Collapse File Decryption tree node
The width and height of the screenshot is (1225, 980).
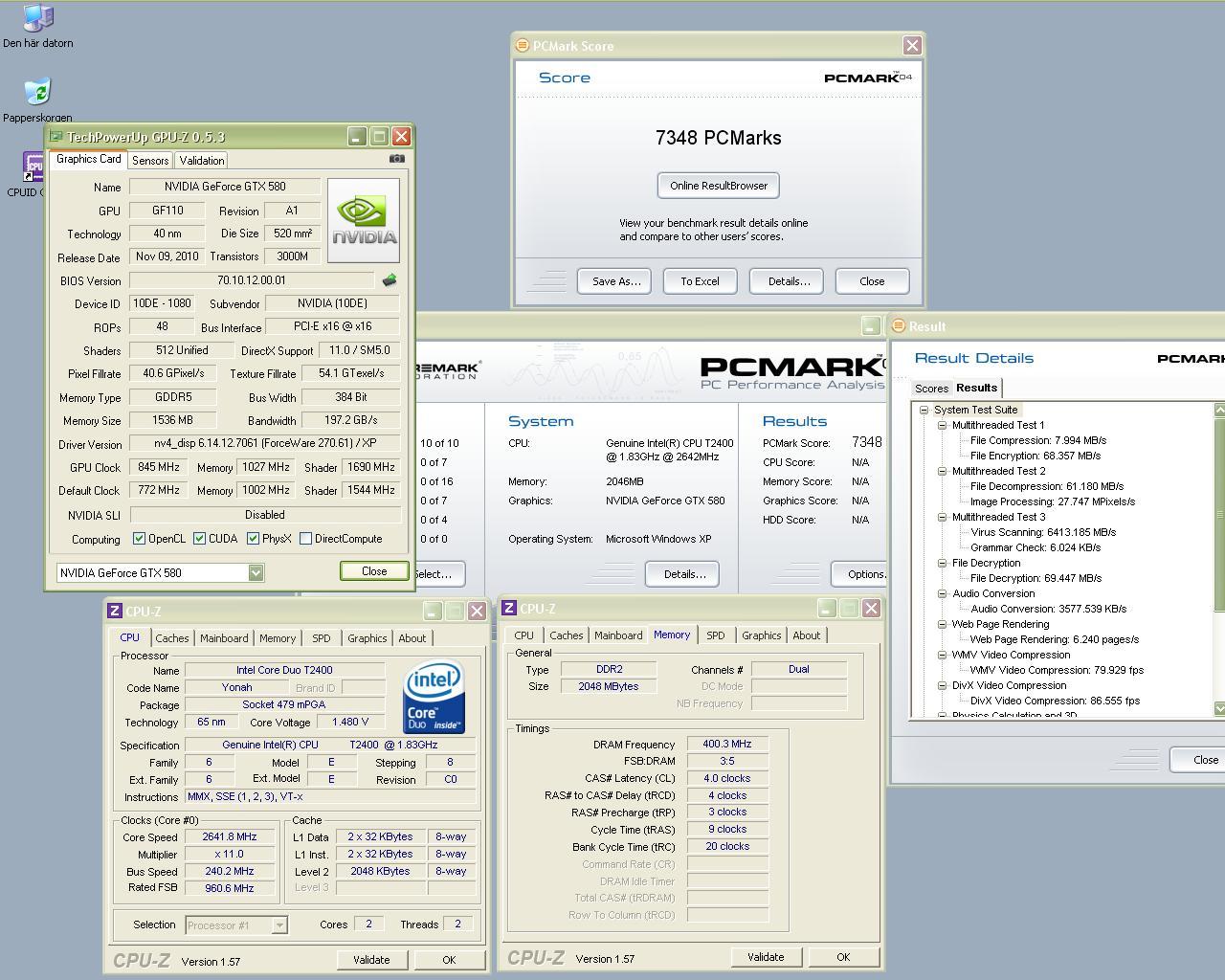pos(942,563)
